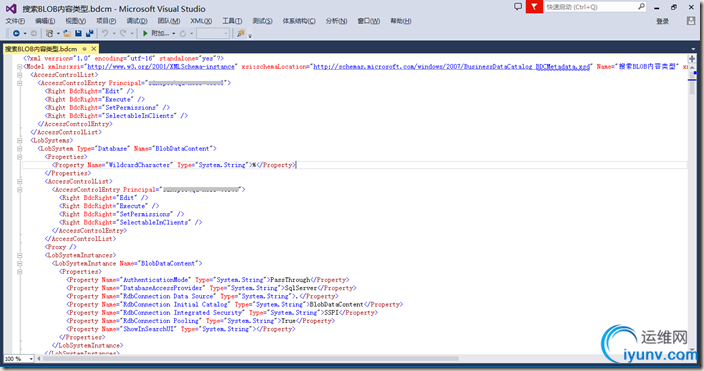Open the 团队(M) menu
Viewport: 704px width, 371px height.
[168, 21]
